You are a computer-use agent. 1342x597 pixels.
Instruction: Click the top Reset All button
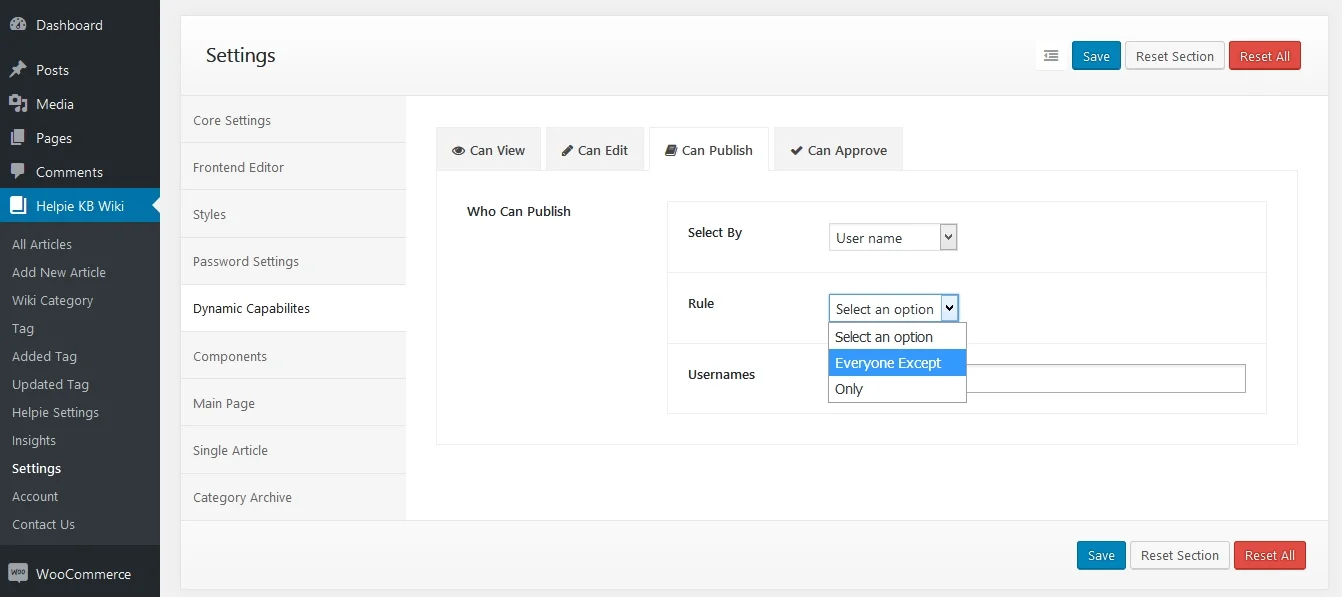click(x=1265, y=56)
